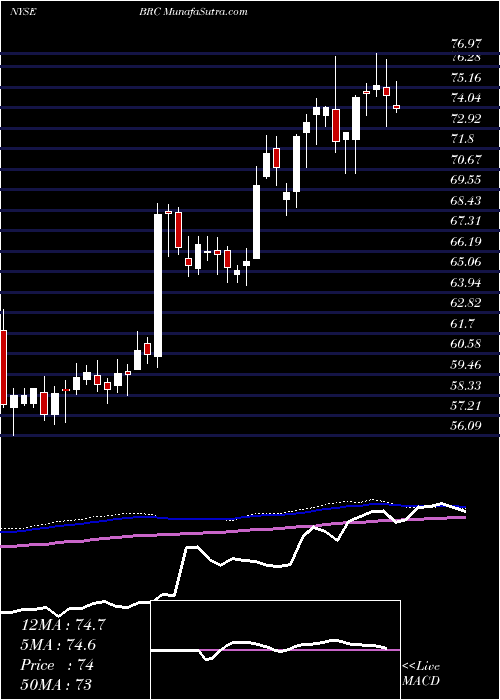Viewport: 500px width, 700px height.
Task: Click the 56.09 price level label
Action: tap(467, 425)
